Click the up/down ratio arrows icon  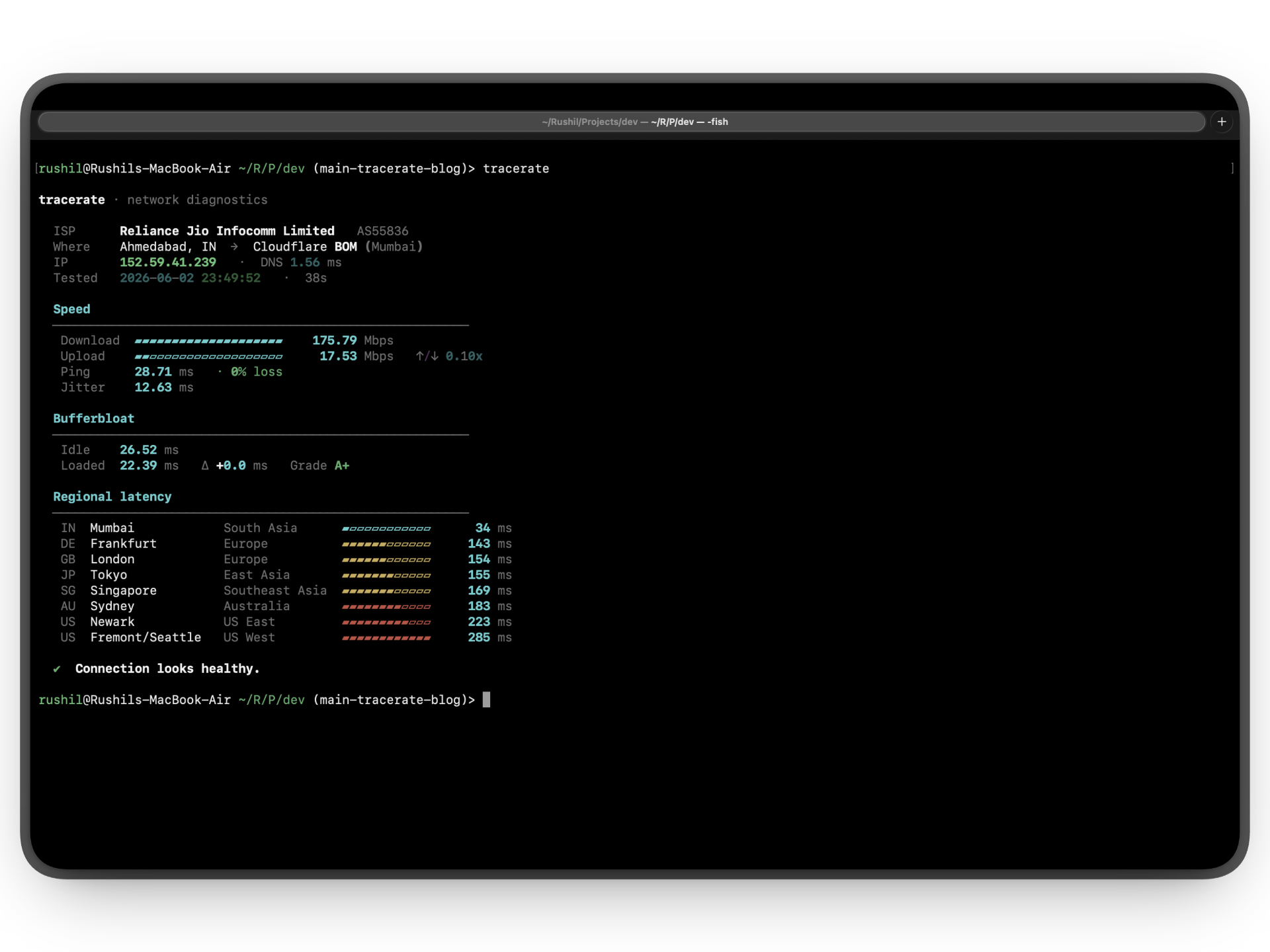click(x=427, y=356)
